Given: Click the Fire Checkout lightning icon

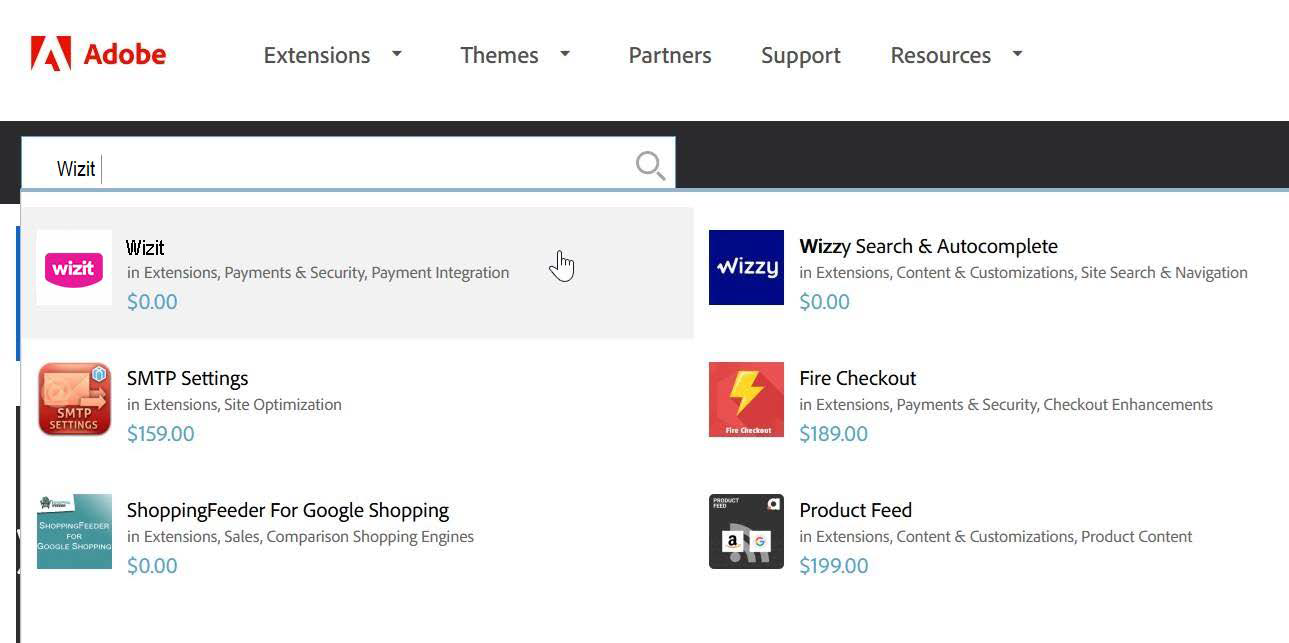Looking at the screenshot, I should tap(746, 399).
